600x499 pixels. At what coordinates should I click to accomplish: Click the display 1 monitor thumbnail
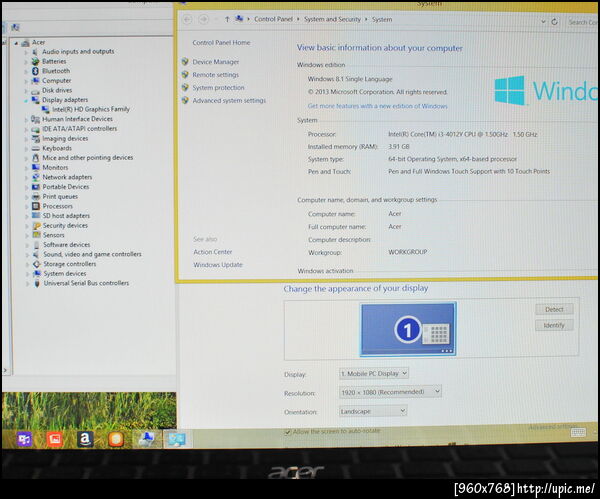coord(408,329)
